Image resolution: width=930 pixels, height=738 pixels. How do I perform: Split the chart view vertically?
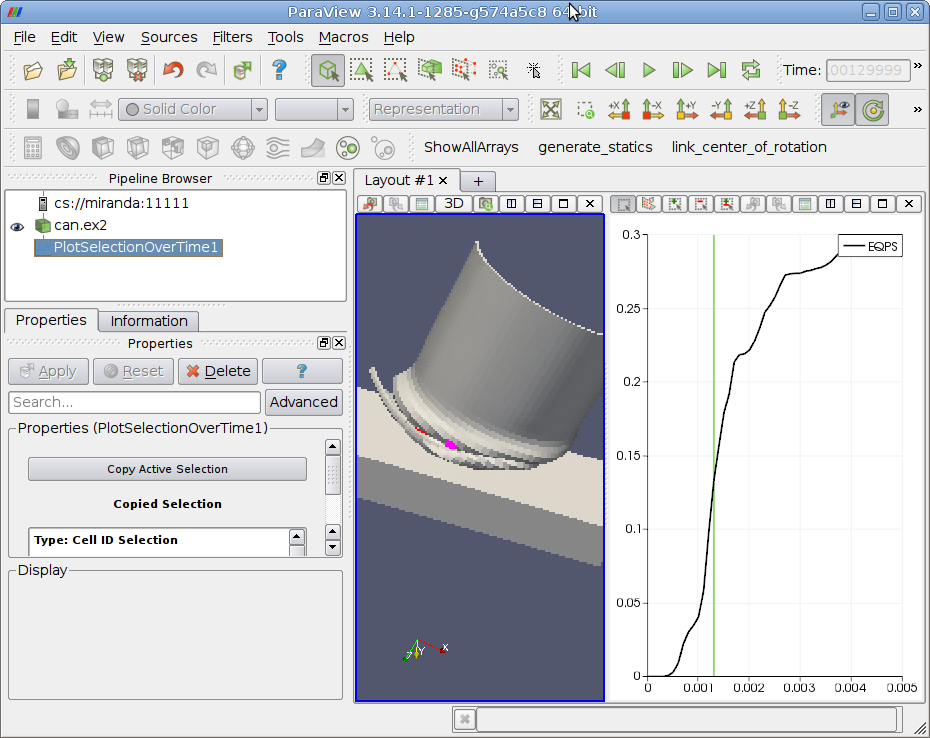[856, 203]
